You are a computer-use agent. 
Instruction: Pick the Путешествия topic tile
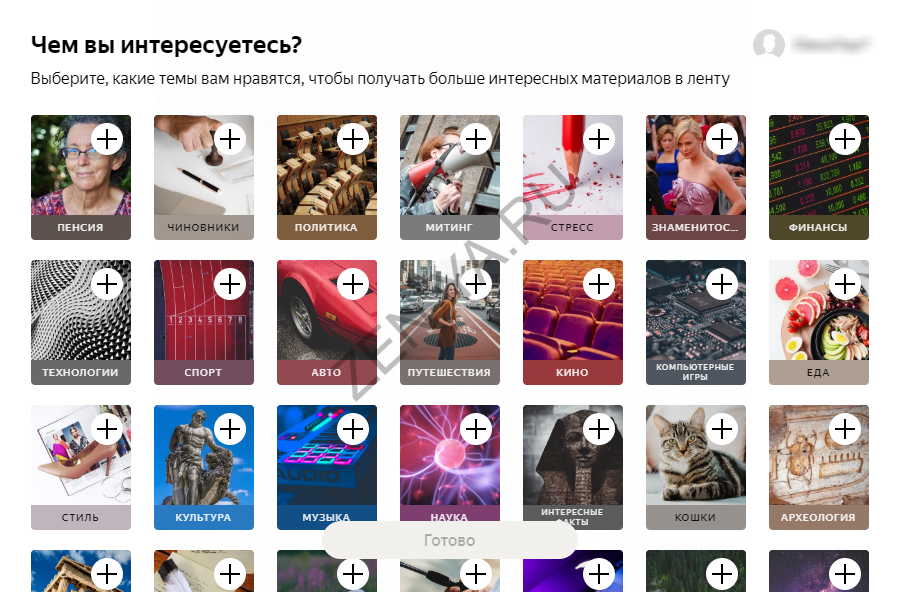pyautogui.click(x=450, y=322)
